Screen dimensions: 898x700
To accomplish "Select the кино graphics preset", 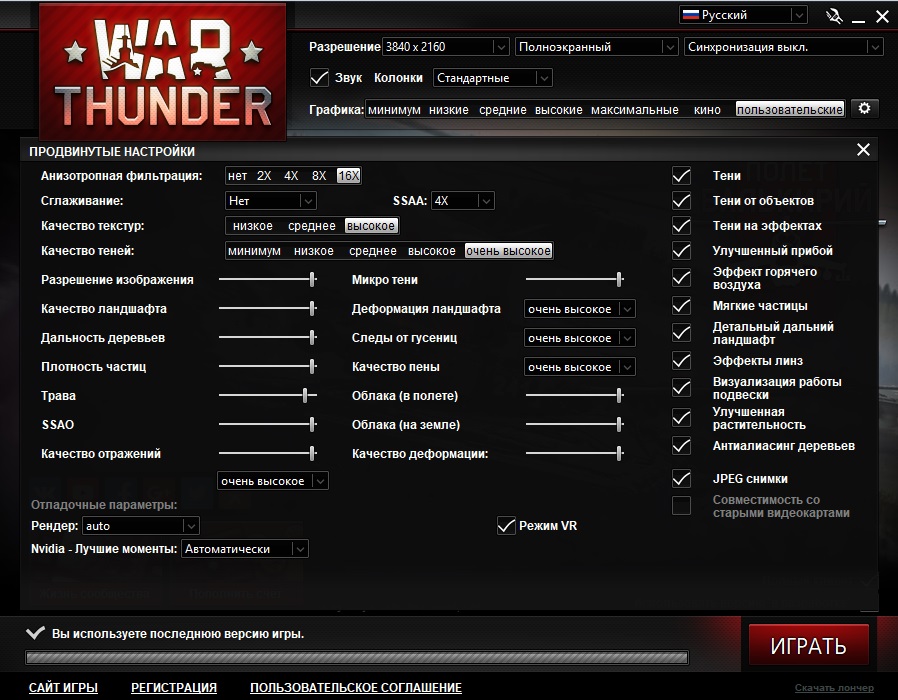I will tap(707, 109).
